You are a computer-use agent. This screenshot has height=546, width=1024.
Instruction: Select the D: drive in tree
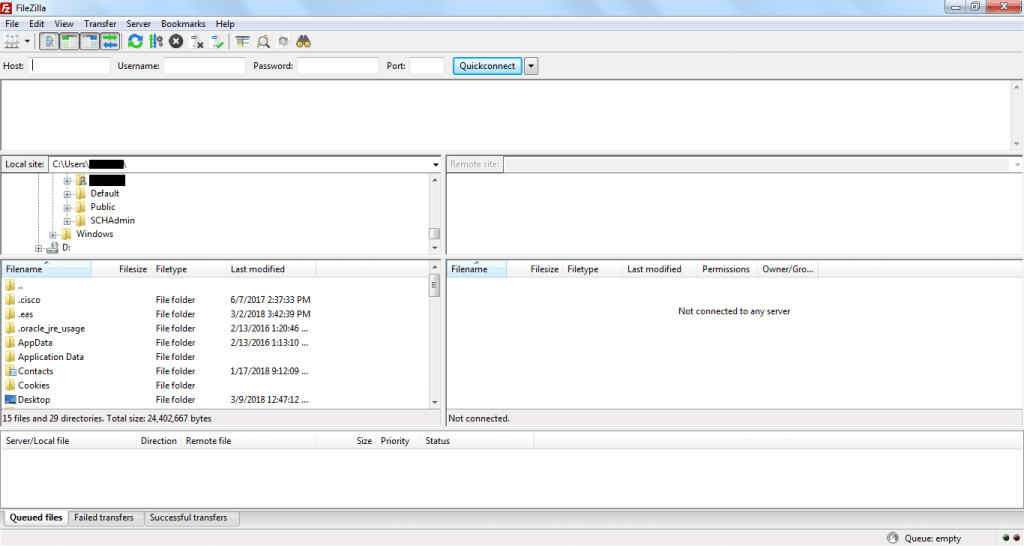click(x=66, y=248)
